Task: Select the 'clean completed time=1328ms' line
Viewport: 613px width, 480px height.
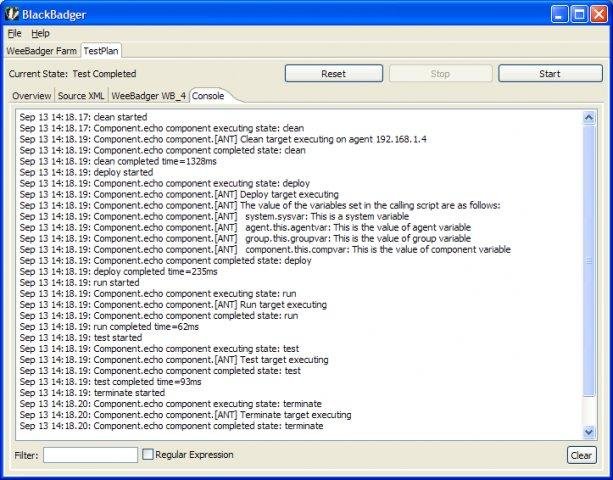Action: pos(118,161)
